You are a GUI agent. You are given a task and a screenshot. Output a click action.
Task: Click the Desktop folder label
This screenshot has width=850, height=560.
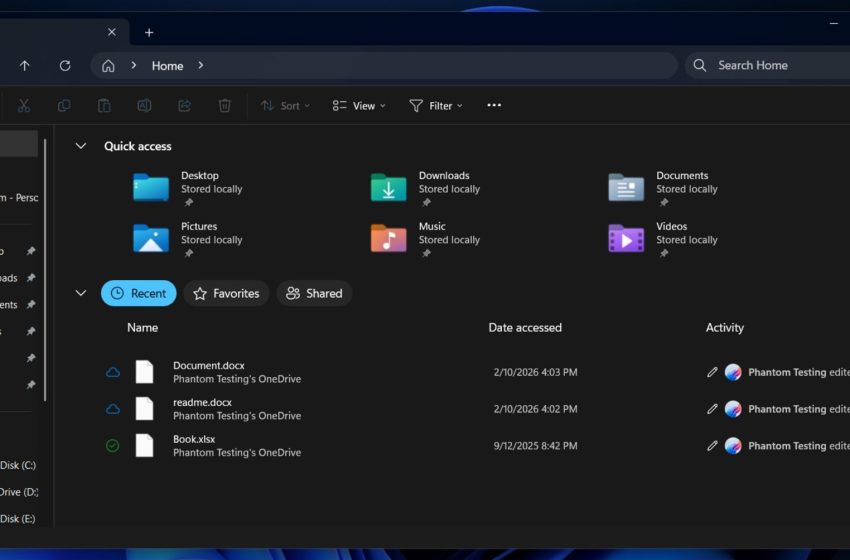(x=200, y=176)
